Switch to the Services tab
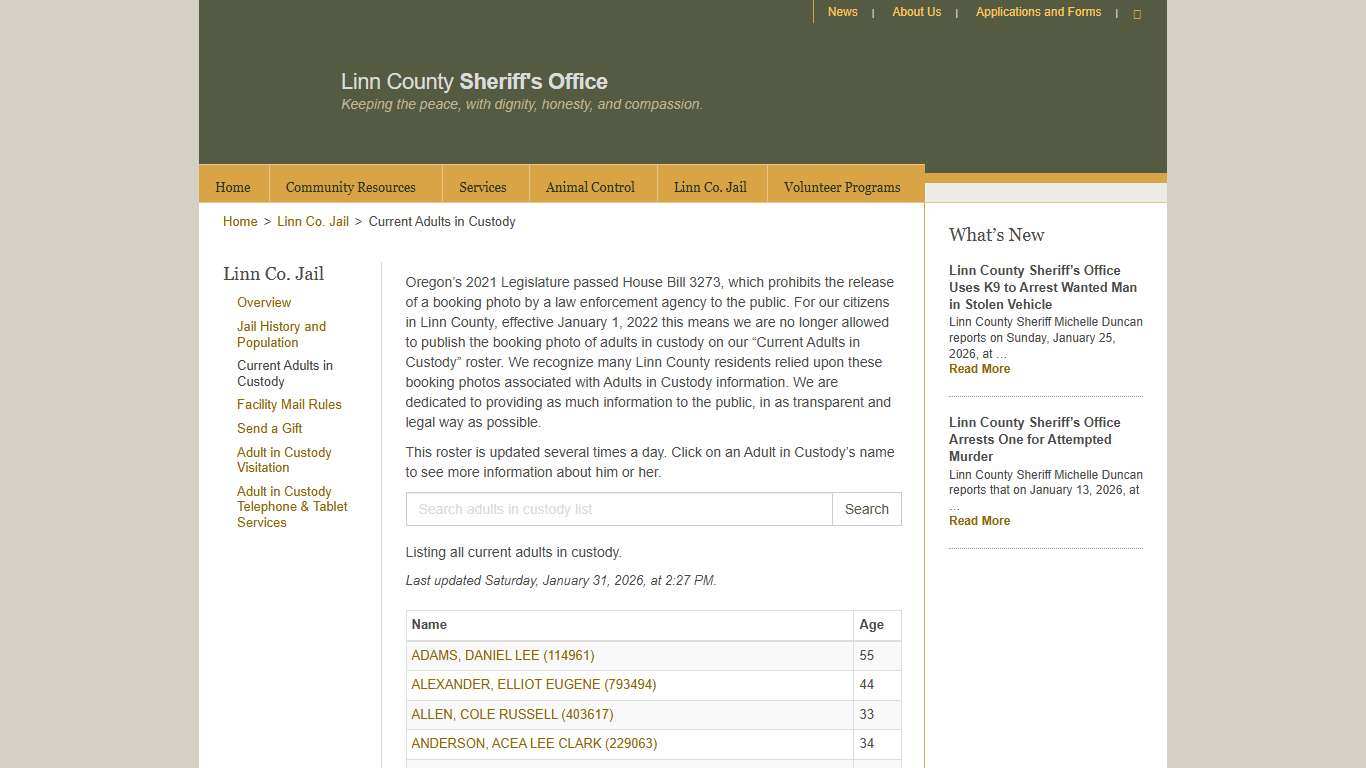The height and width of the screenshot is (768, 1366). (483, 187)
